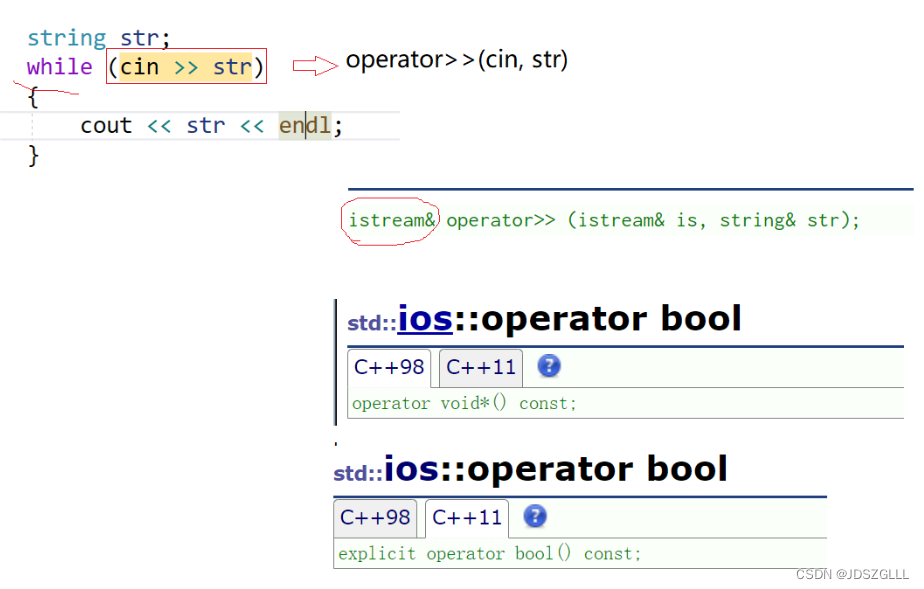Click the closing brace of while loop
Image resolution: width=924 pixels, height=589 pixels.
pyautogui.click(x=34, y=155)
